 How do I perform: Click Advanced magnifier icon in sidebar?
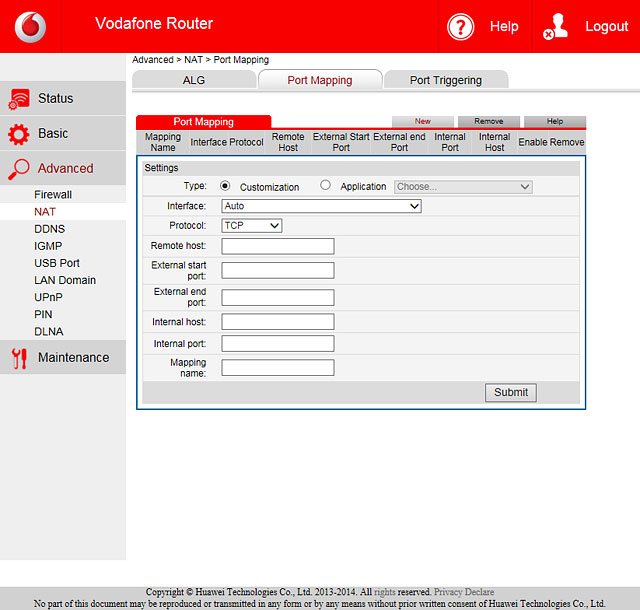coord(18,169)
